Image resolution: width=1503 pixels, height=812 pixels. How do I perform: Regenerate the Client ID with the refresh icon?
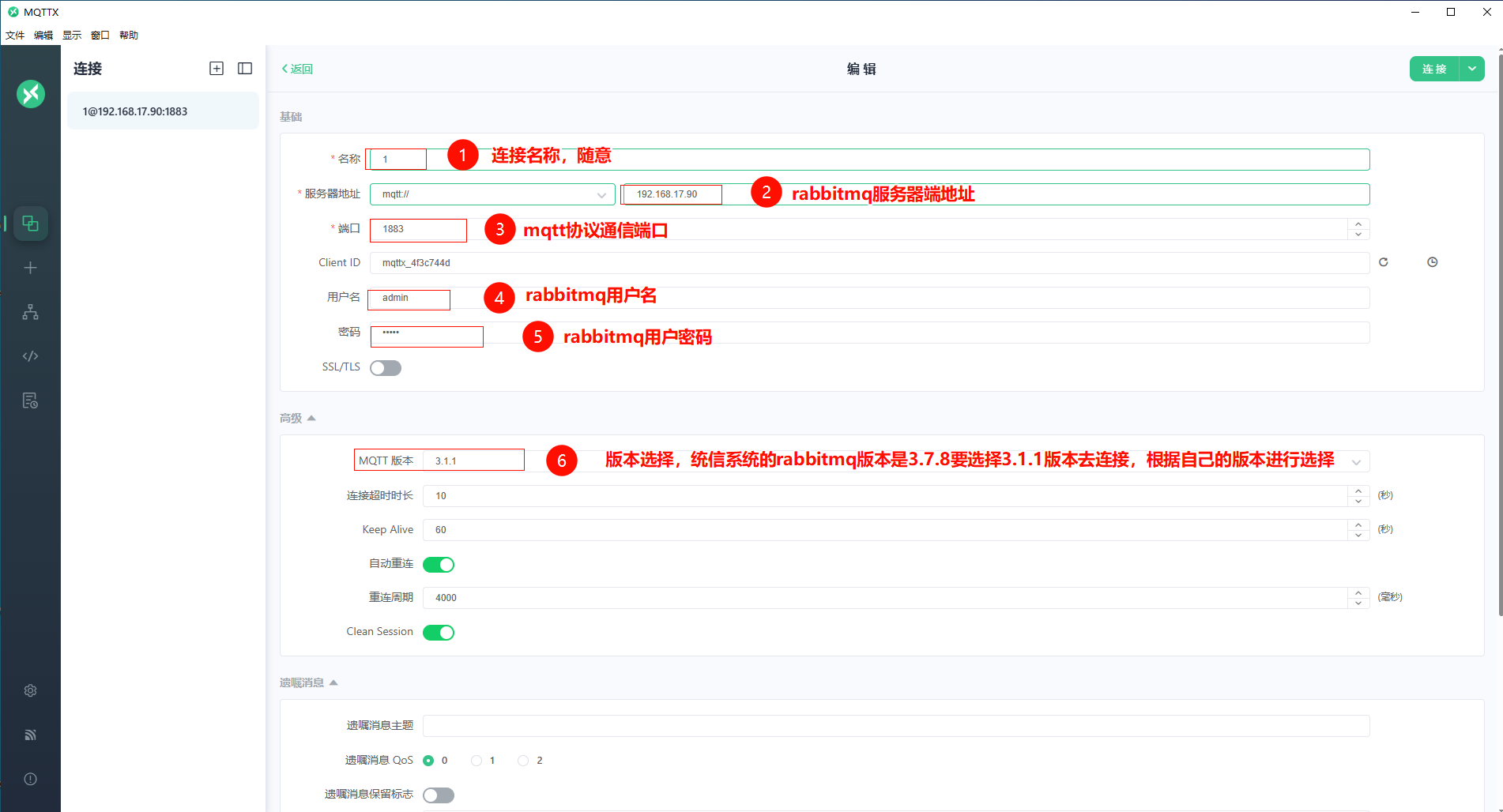click(1384, 262)
